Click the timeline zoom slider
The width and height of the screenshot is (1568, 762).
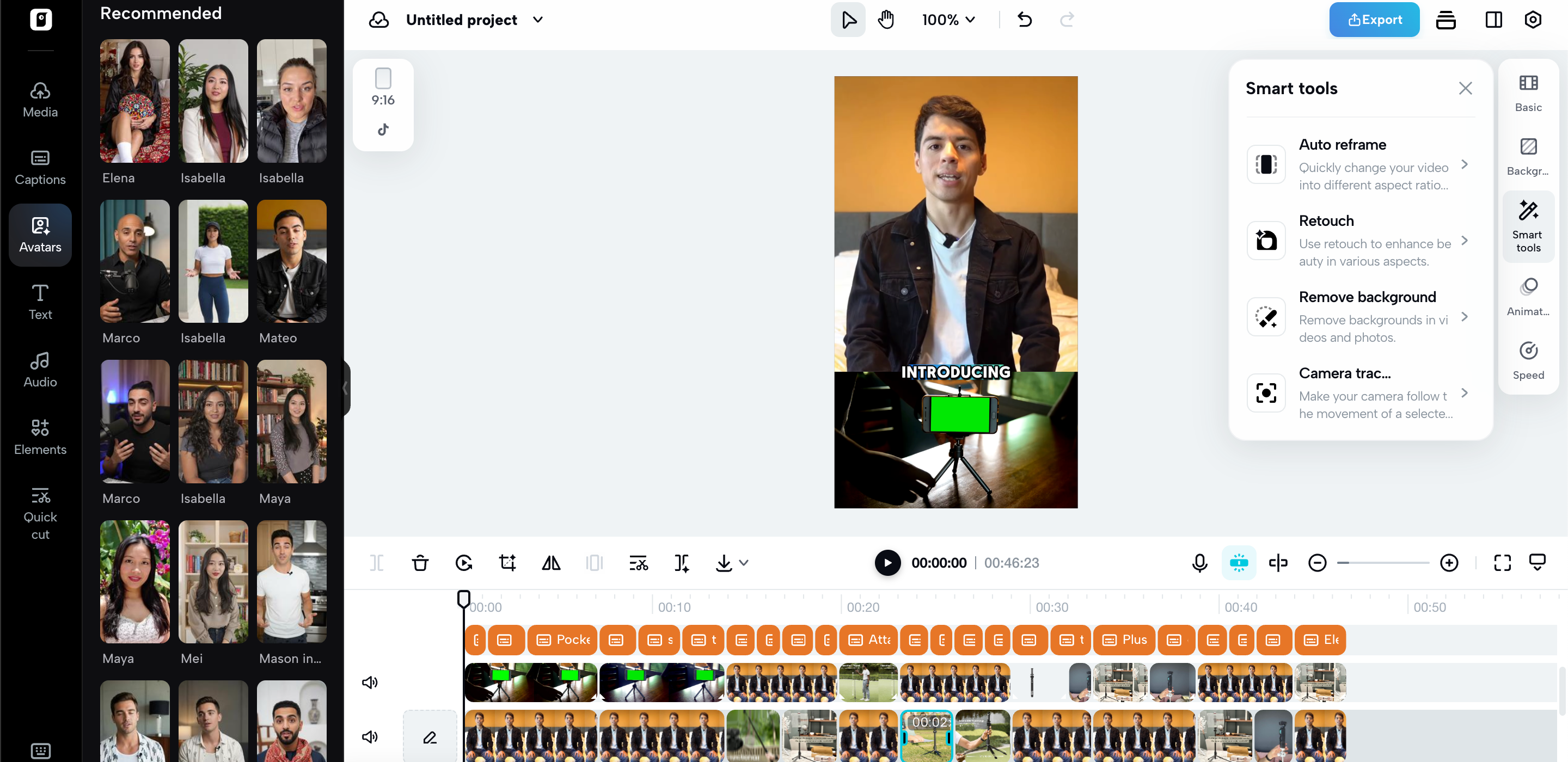click(x=1383, y=563)
